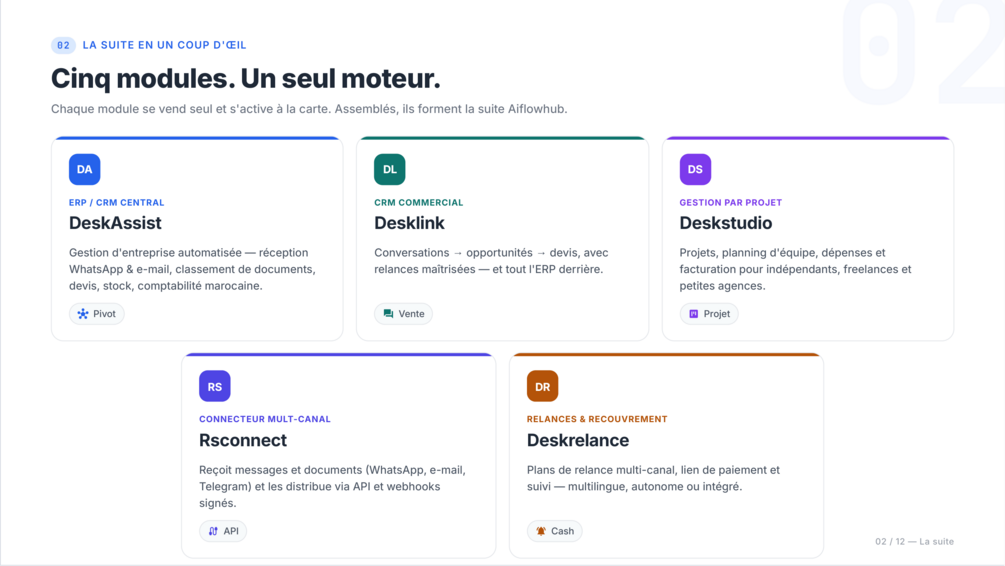This screenshot has height=566, width=1005.
Task: Click the RS Rsconnect module icon
Action: pos(215,386)
